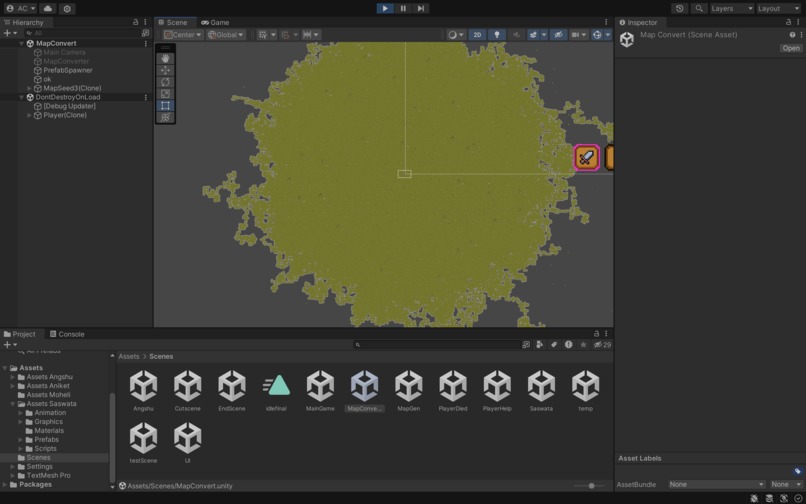Toggle scene audio button

516,34
